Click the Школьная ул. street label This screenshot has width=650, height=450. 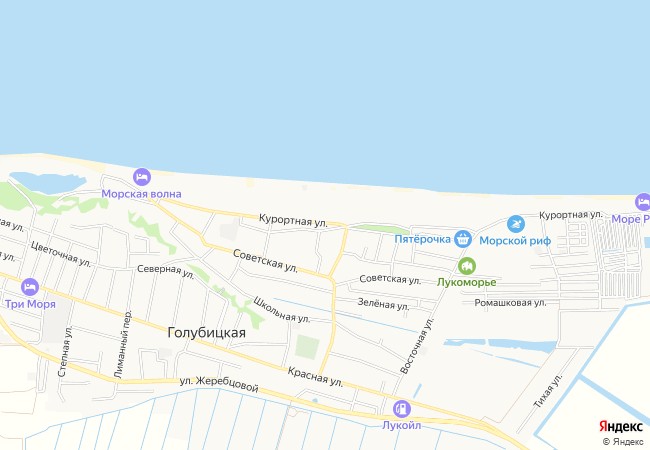click(x=281, y=310)
